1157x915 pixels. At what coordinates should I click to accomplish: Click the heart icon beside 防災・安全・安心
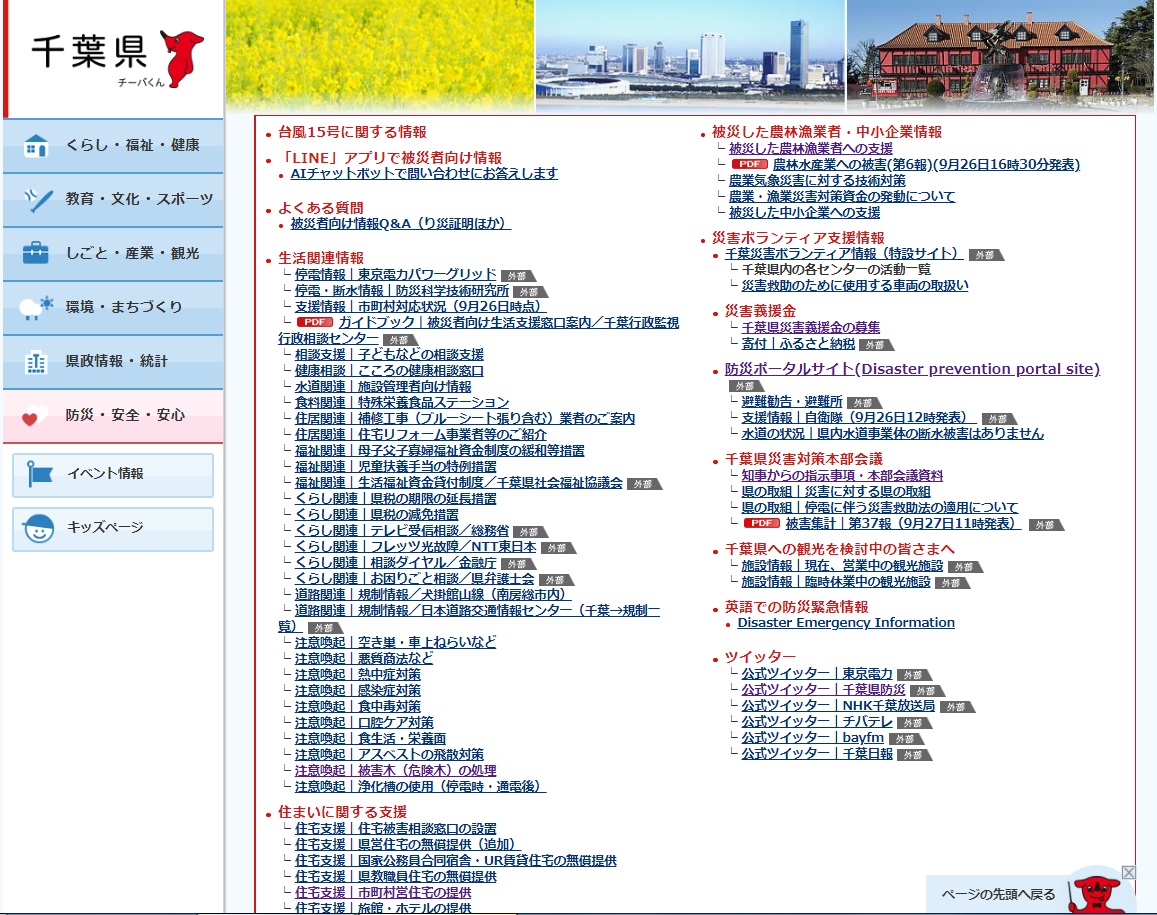36,416
